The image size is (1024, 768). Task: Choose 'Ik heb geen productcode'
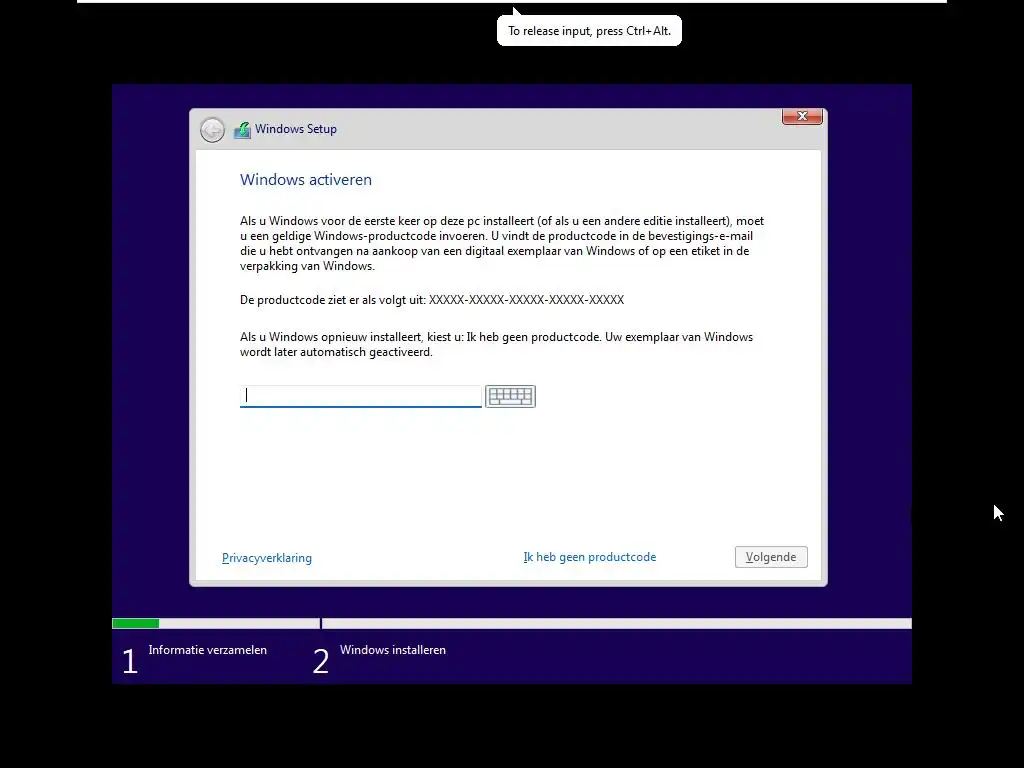coord(590,557)
